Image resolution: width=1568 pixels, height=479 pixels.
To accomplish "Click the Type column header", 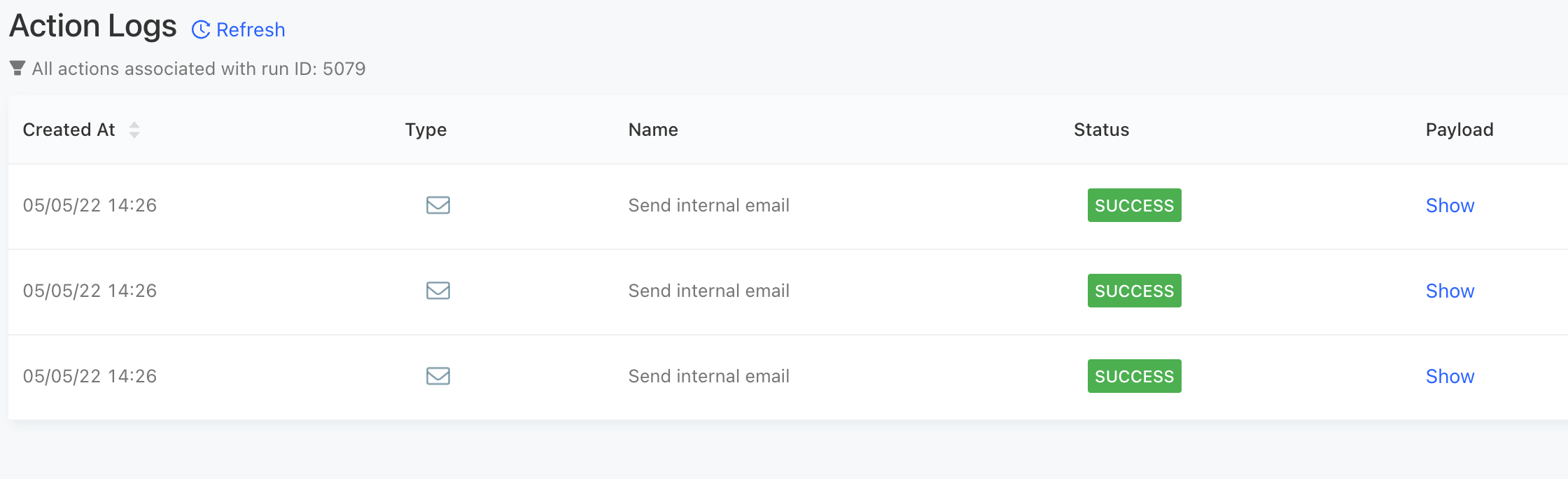I will [x=426, y=130].
